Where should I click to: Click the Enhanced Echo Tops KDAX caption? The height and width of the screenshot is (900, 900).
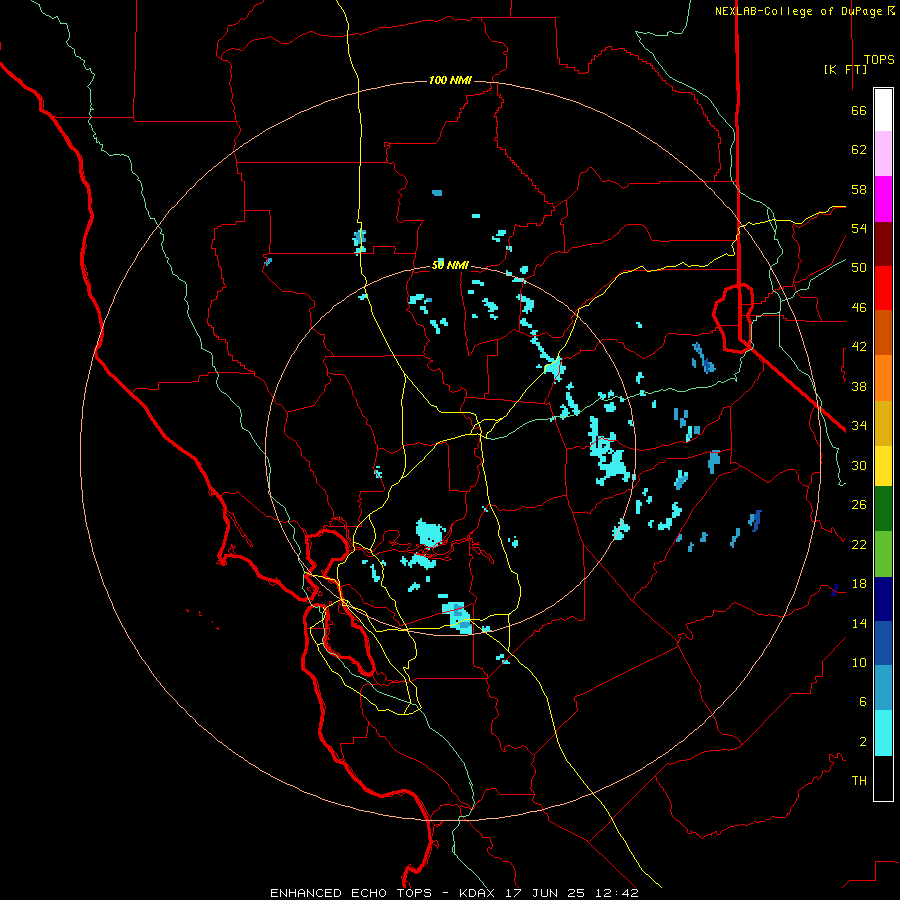click(x=454, y=893)
